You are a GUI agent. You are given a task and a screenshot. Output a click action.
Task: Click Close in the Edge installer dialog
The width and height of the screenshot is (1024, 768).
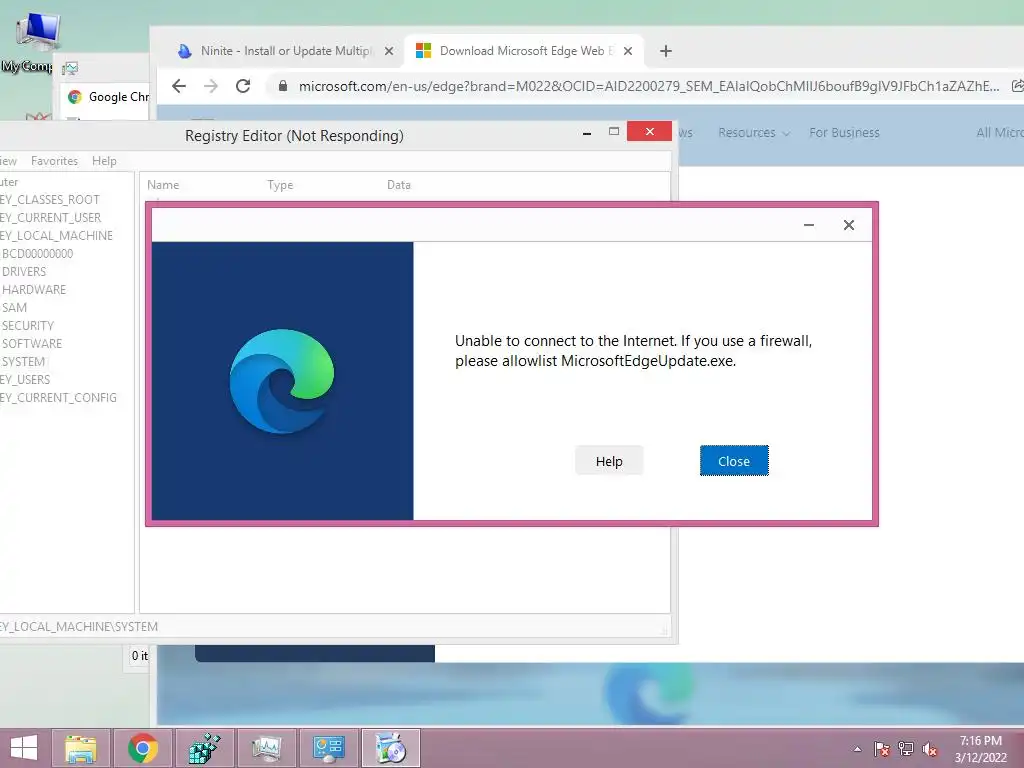734,461
